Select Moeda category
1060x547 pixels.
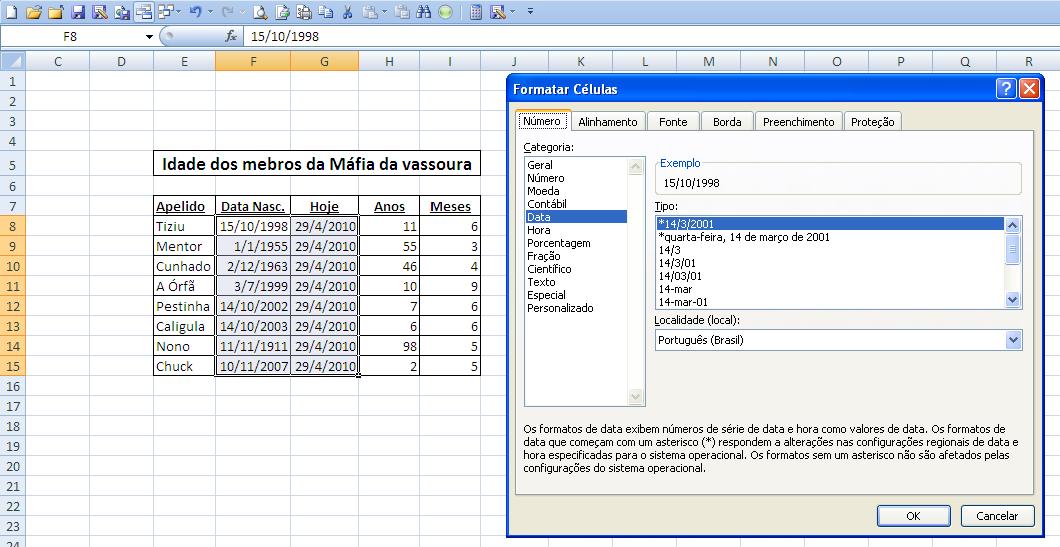click(x=575, y=191)
